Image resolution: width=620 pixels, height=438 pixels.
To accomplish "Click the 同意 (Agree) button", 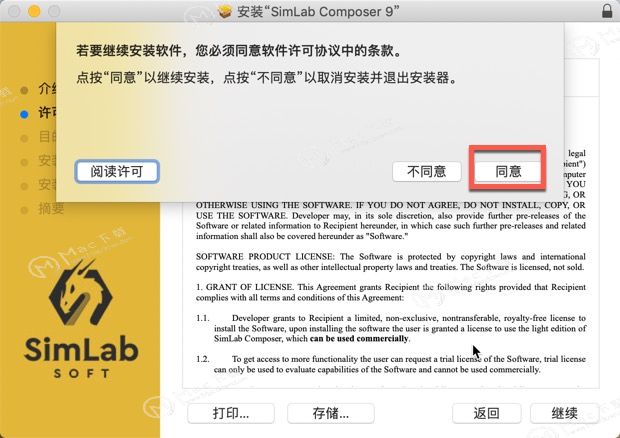I will (x=508, y=172).
